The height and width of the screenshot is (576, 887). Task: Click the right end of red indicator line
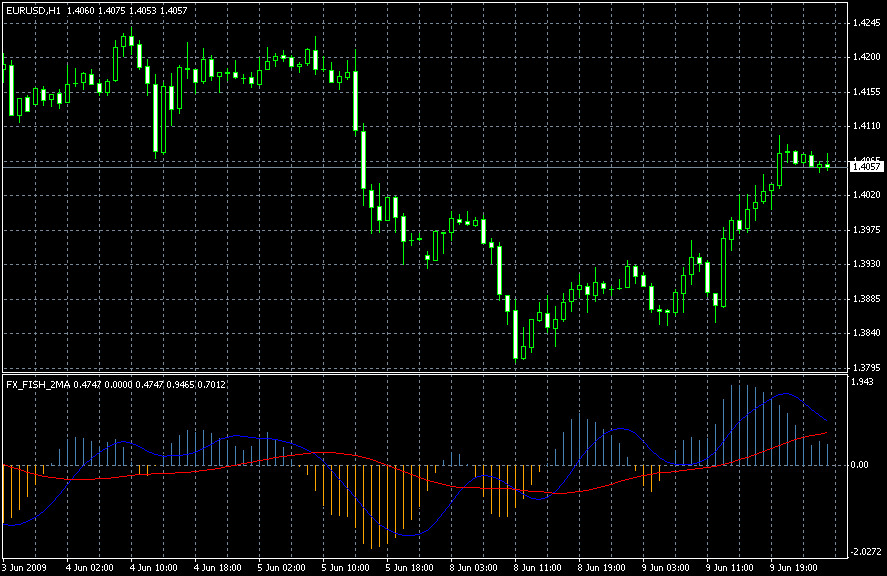coord(827,433)
